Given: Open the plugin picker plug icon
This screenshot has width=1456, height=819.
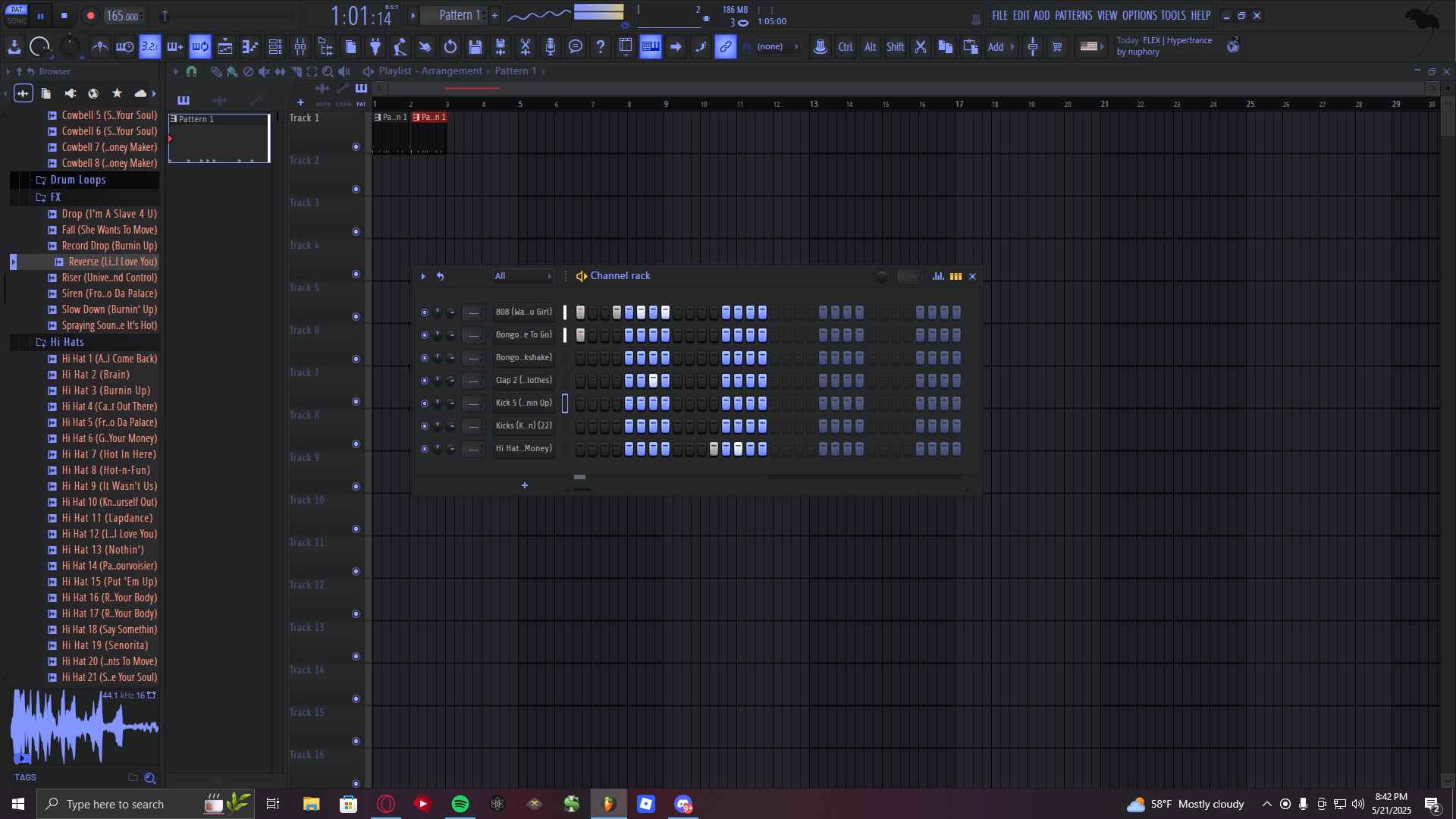Looking at the screenshot, I should [x=375, y=47].
